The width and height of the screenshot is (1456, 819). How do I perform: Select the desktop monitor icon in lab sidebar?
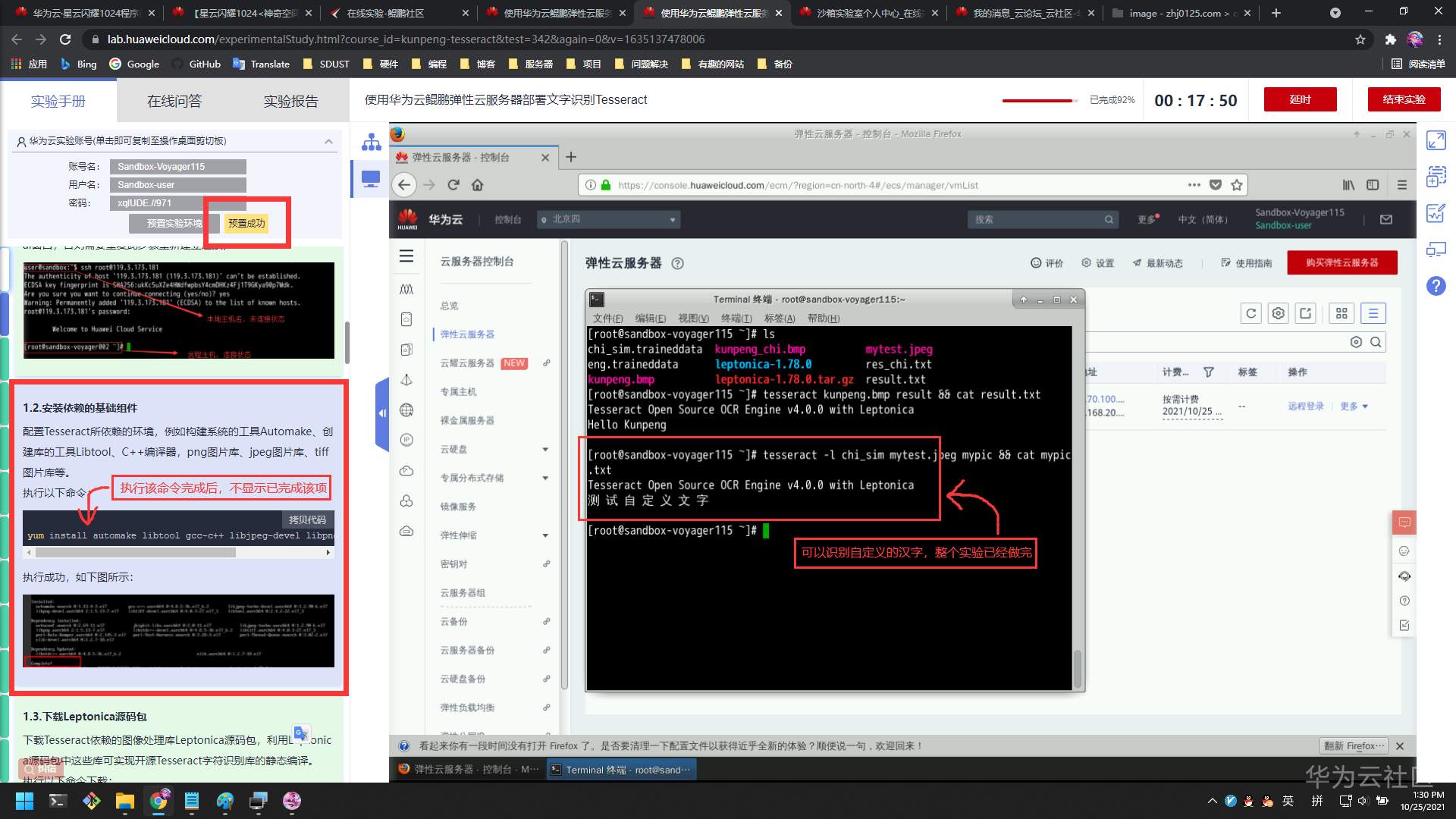click(371, 179)
